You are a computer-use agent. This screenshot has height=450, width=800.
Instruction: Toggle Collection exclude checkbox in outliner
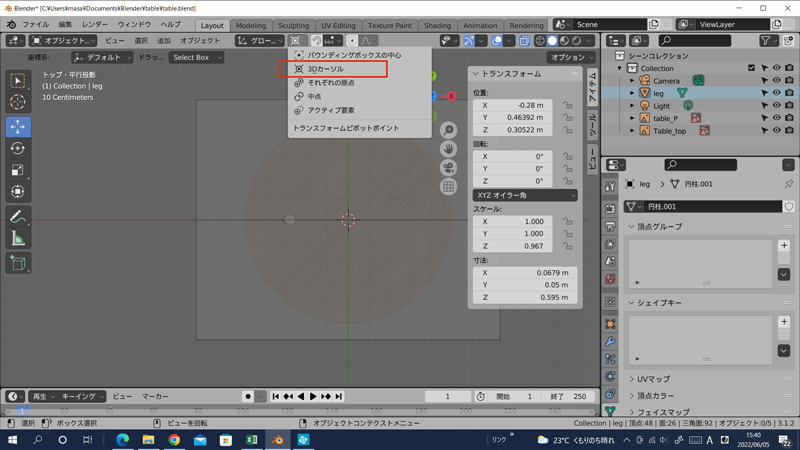(x=752, y=68)
